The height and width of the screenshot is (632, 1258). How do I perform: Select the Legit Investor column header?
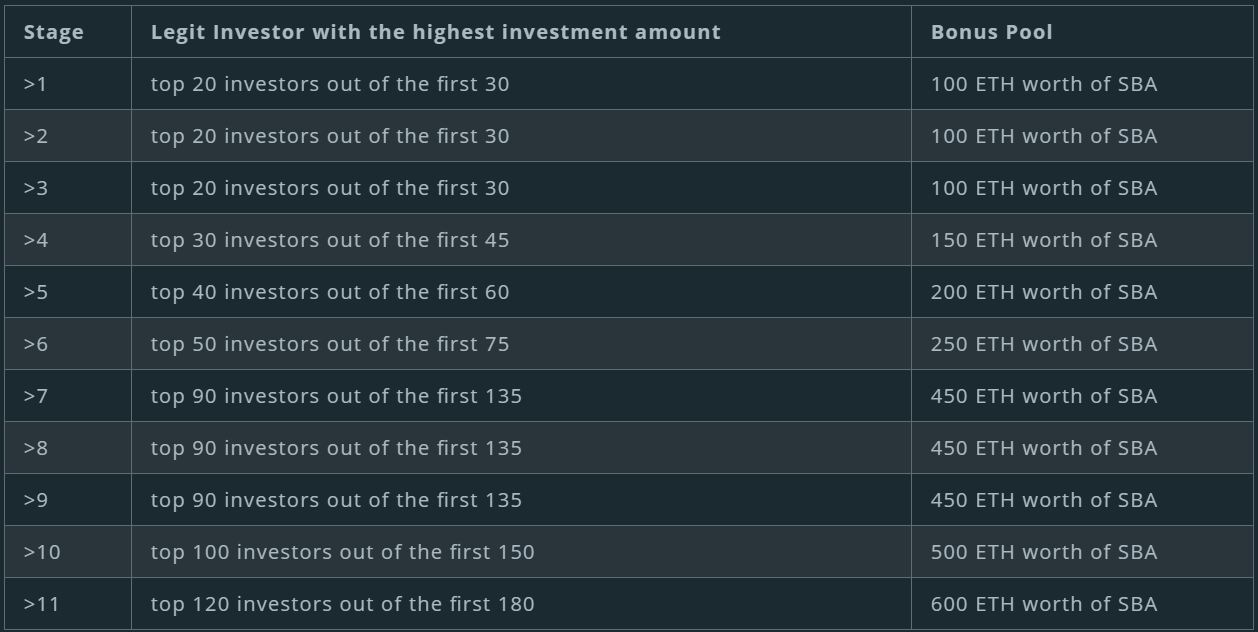coord(521,32)
